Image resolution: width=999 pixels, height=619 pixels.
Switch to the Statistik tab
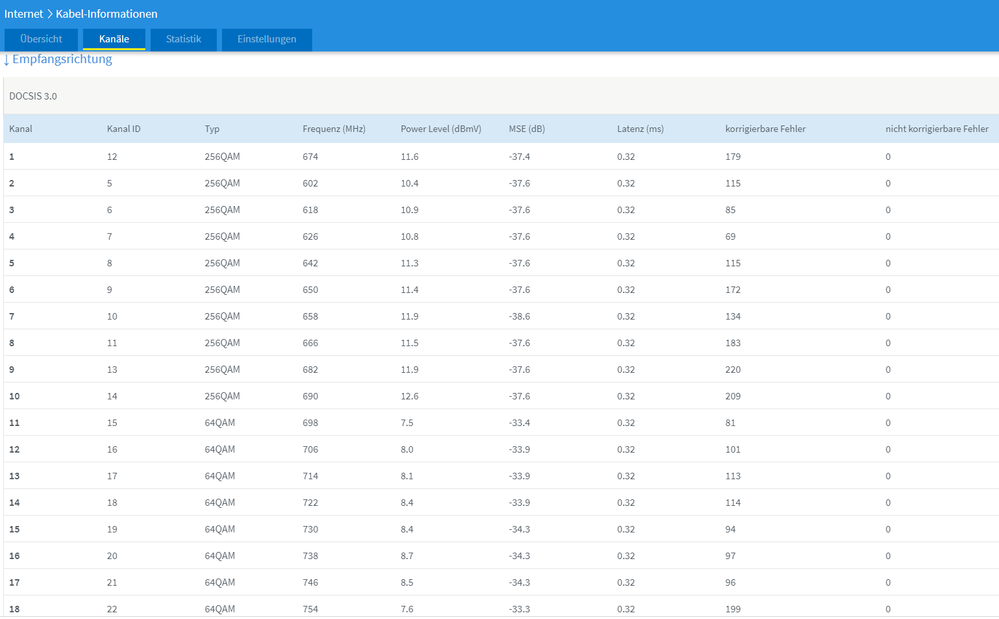click(x=183, y=39)
